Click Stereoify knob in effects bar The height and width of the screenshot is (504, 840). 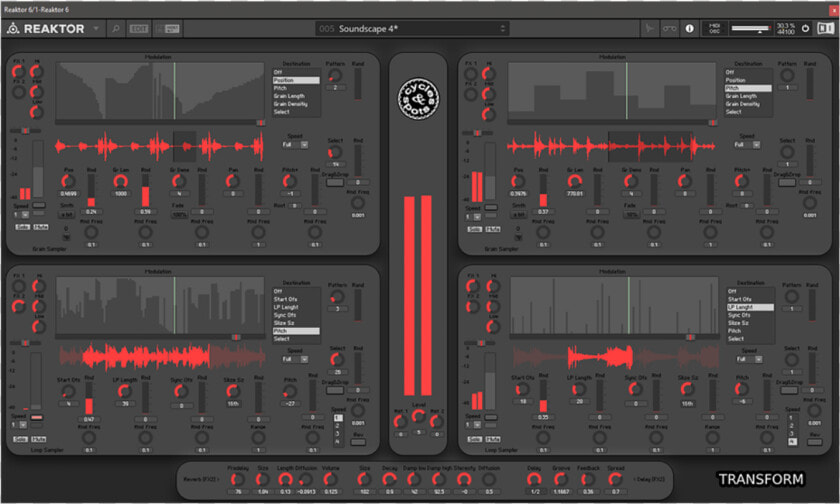tap(464, 480)
